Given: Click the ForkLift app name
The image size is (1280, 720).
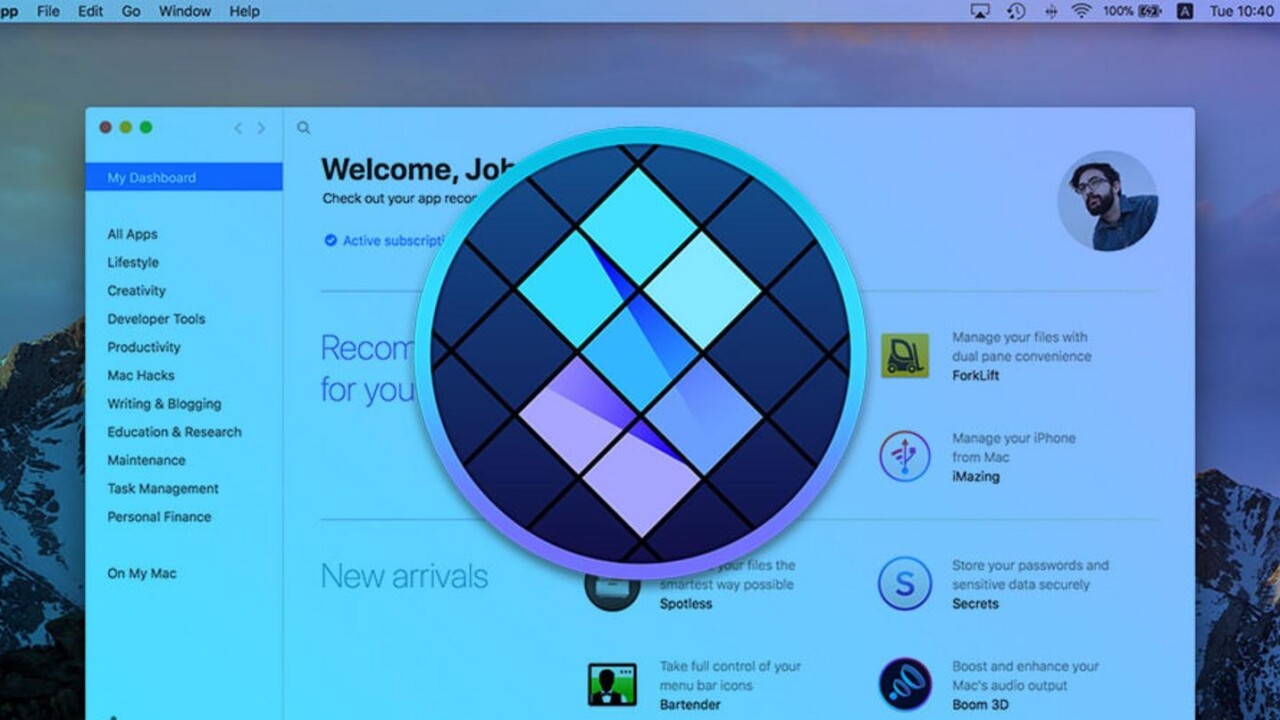Looking at the screenshot, I should pos(976,376).
